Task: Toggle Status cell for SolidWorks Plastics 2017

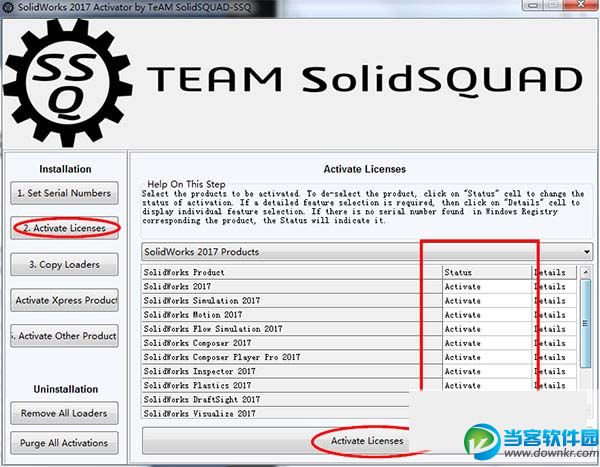Action: (x=487, y=385)
